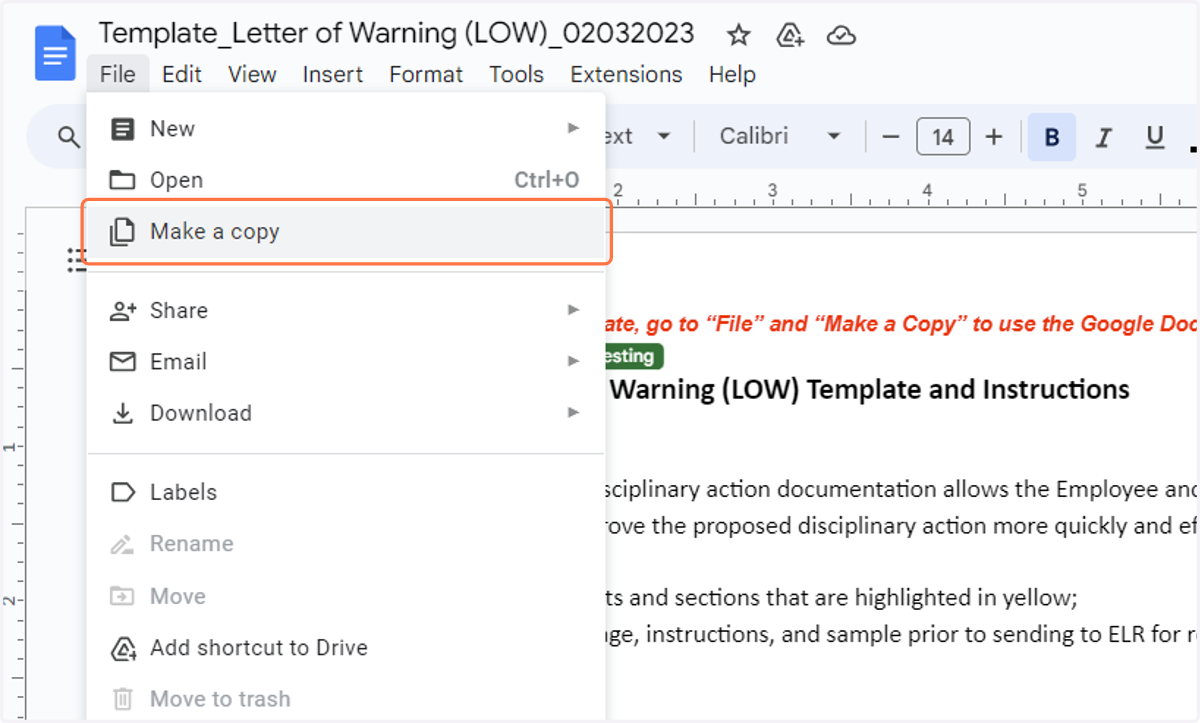This screenshot has width=1200, height=723.
Task: Click the Labels tag icon
Action: click(x=122, y=493)
